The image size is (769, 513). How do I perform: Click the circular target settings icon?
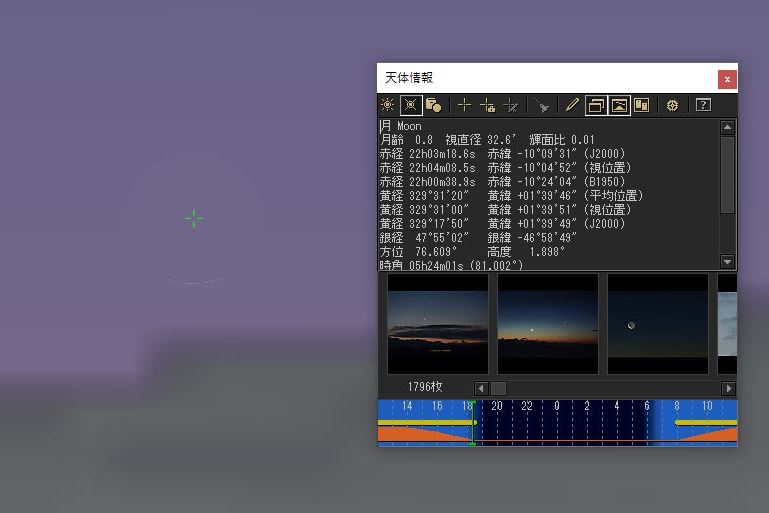coord(673,105)
